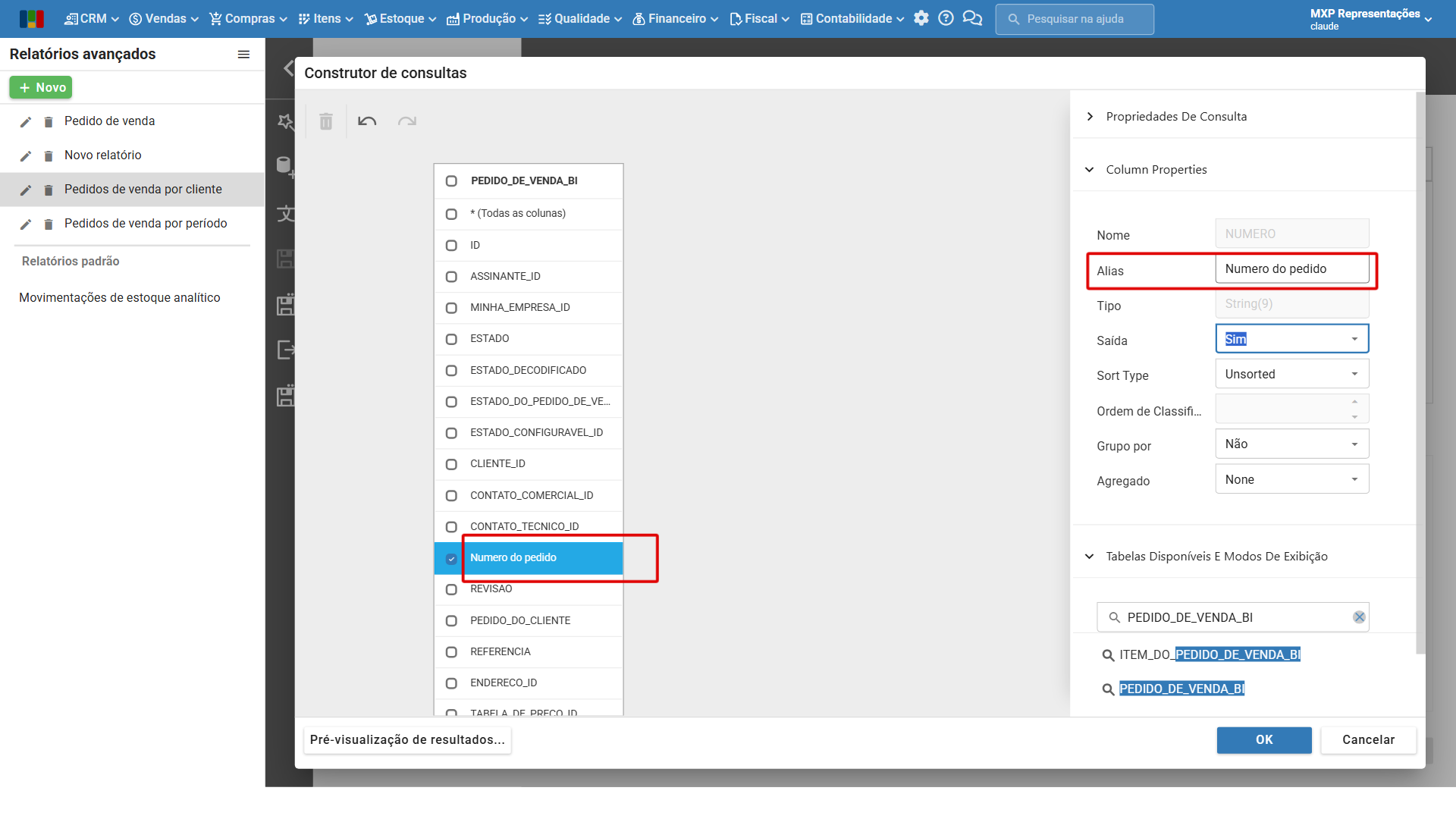
Task: Click the undo arrow in query builder
Action: 367,121
